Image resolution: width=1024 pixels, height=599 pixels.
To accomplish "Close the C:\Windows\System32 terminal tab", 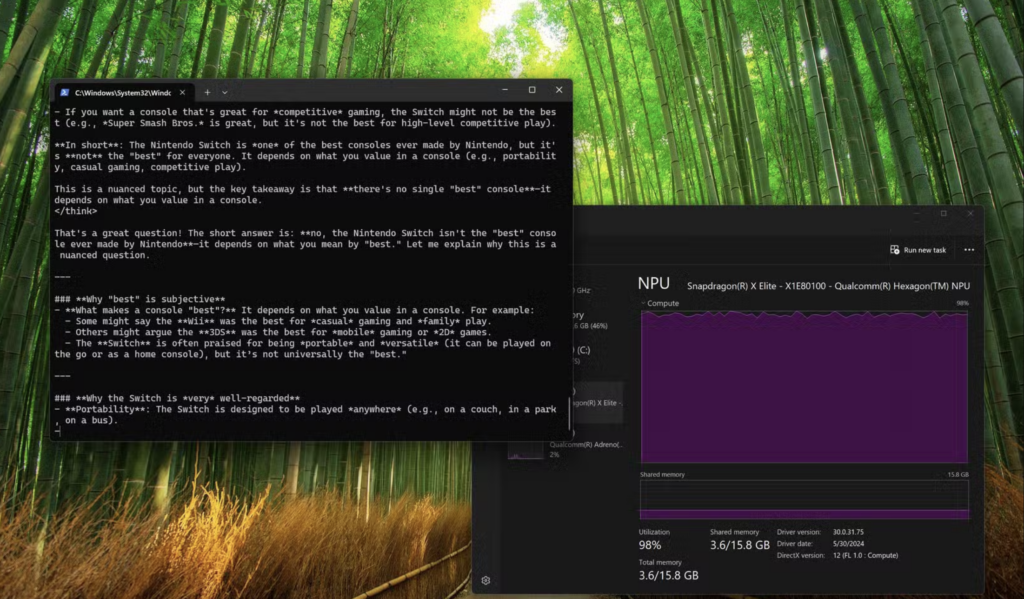I will tap(181, 92).
